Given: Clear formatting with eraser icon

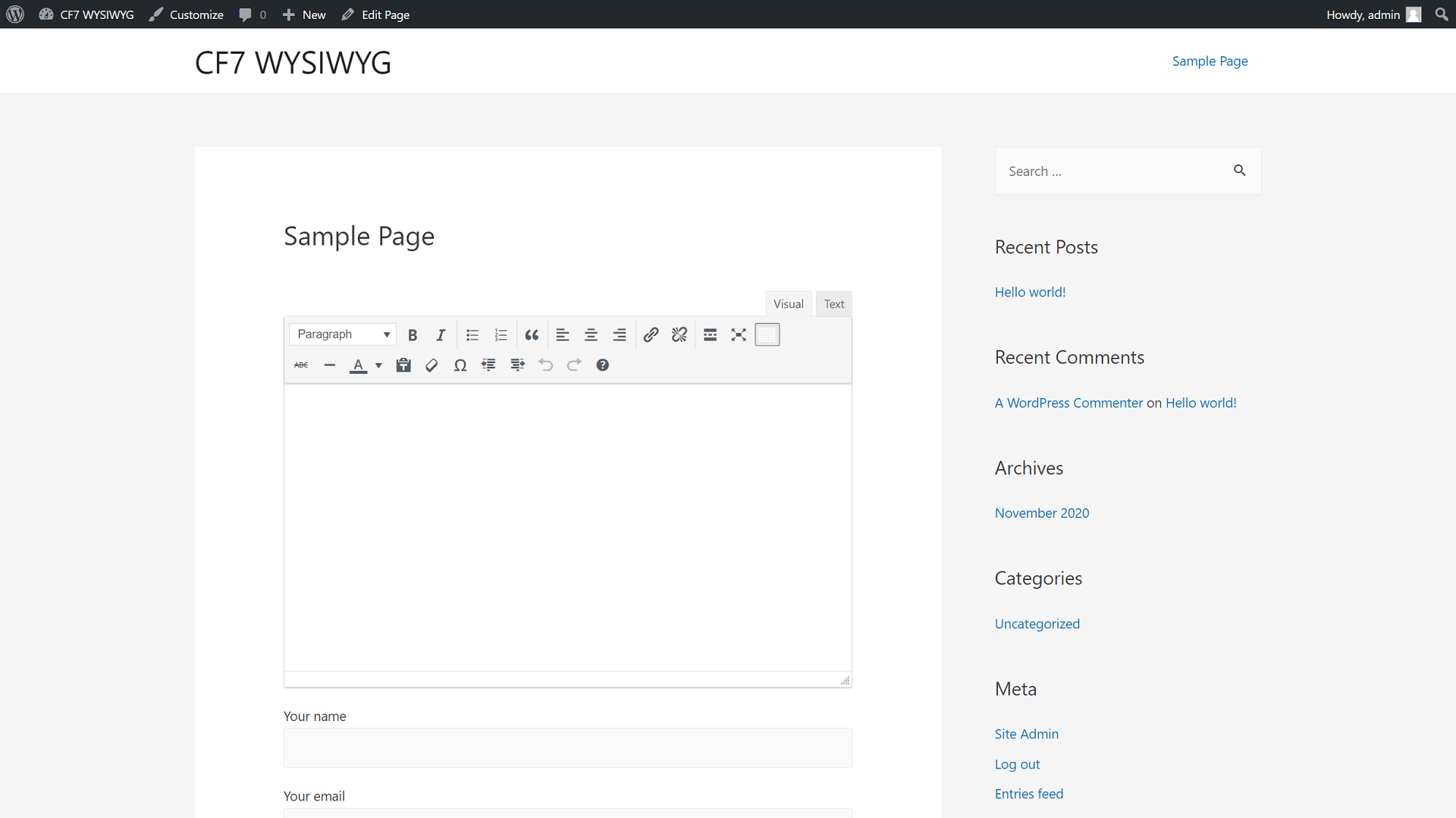Looking at the screenshot, I should (x=431, y=365).
